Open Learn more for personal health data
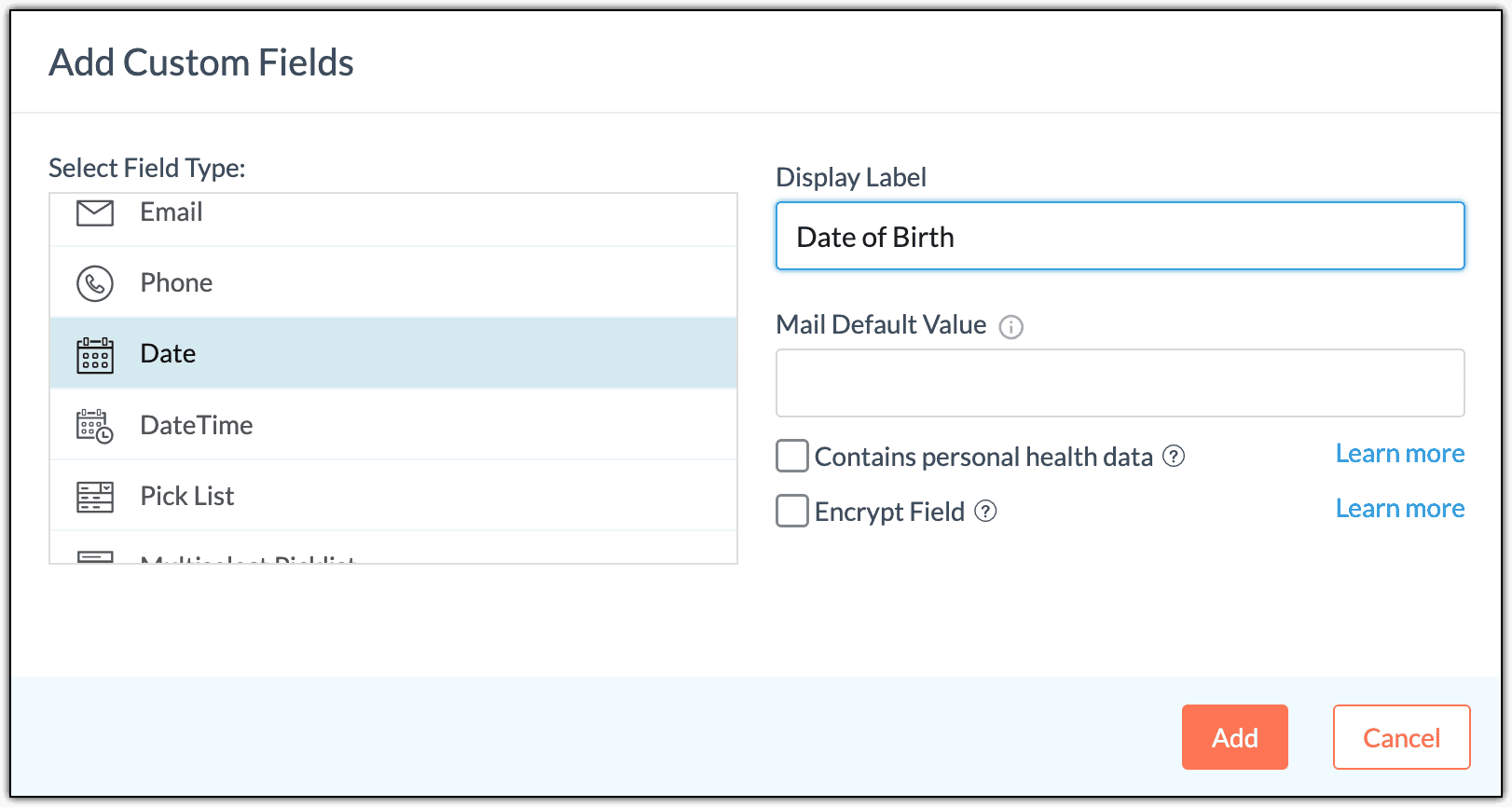The width and height of the screenshot is (1512, 807). [x=1399, y=454]
